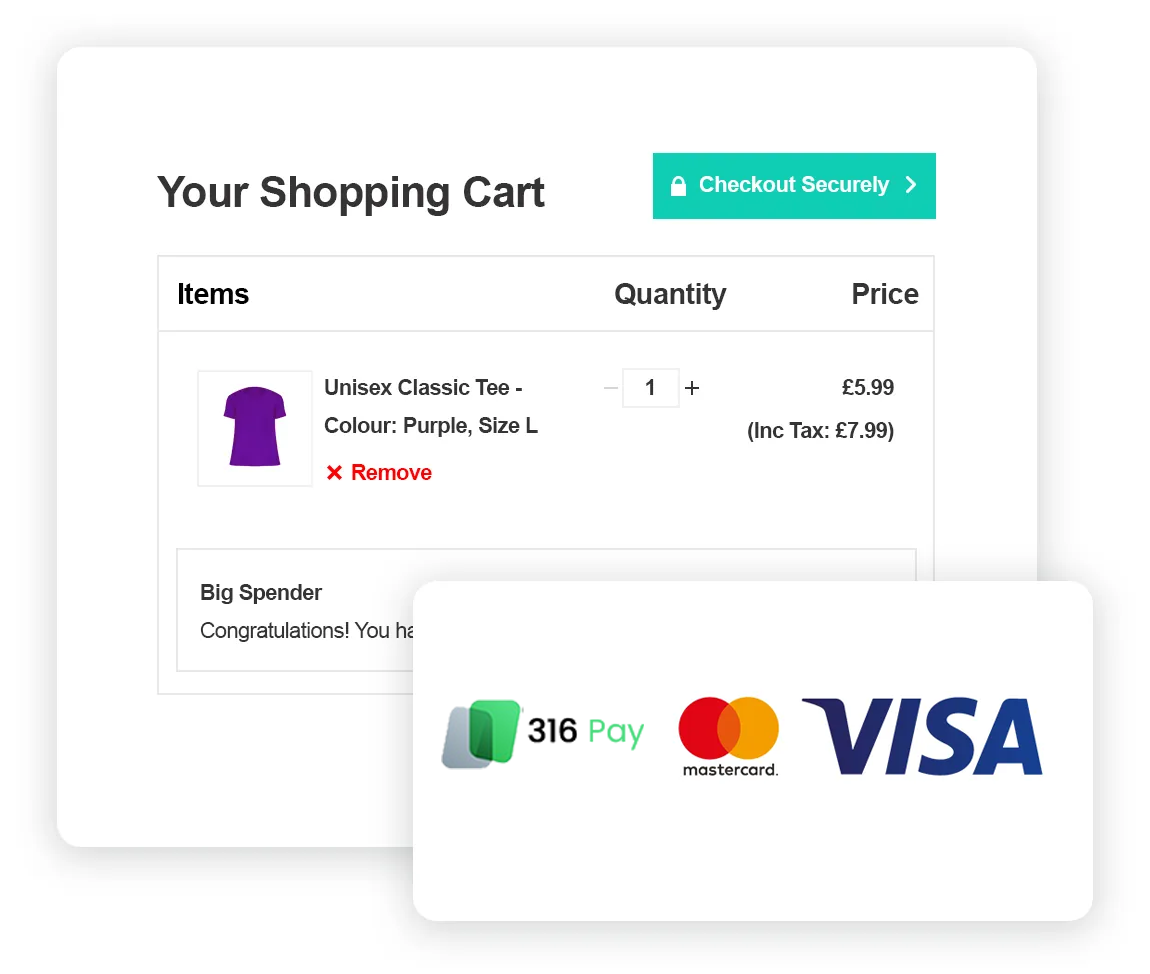Select the 316 Pay logo icon
Image resolution: width=1150 pixels, height=974 pixels.
481,733
